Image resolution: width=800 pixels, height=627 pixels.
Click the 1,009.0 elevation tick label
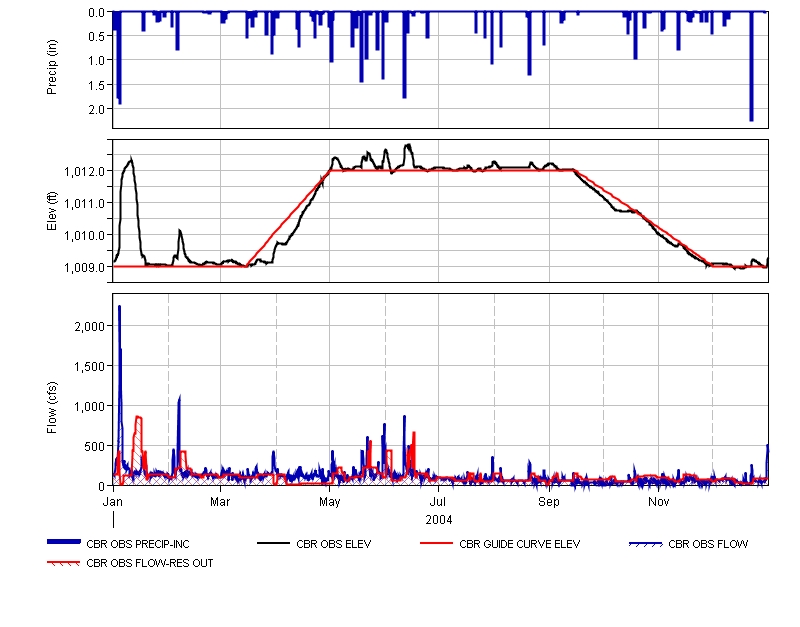click(85, 267)
